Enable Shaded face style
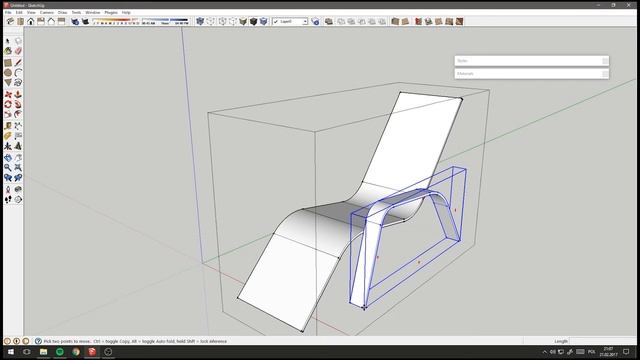640x360 pixels. [x=243, y=21]
